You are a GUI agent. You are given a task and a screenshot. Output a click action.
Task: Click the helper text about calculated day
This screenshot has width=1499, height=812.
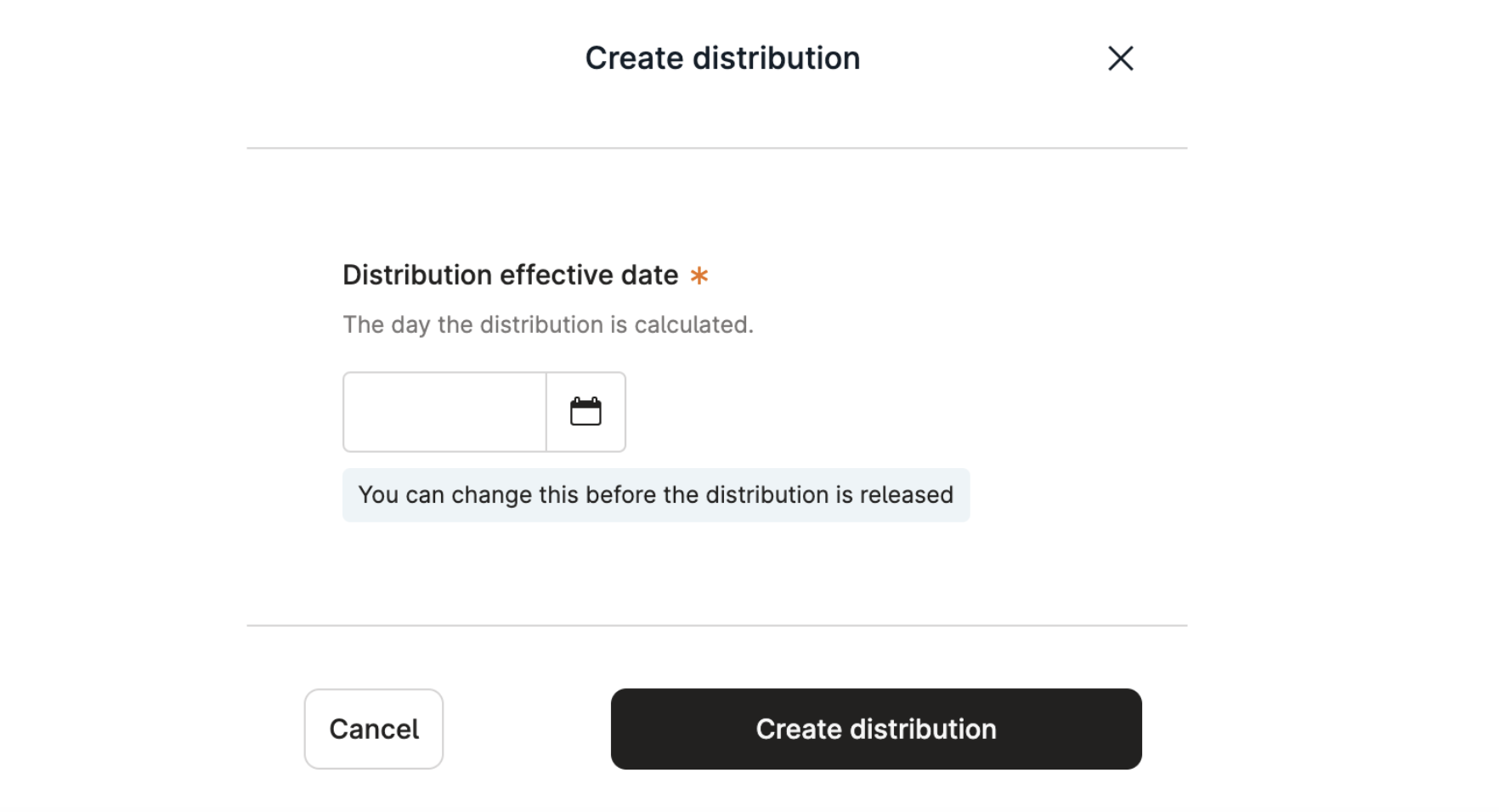point(547,324)
